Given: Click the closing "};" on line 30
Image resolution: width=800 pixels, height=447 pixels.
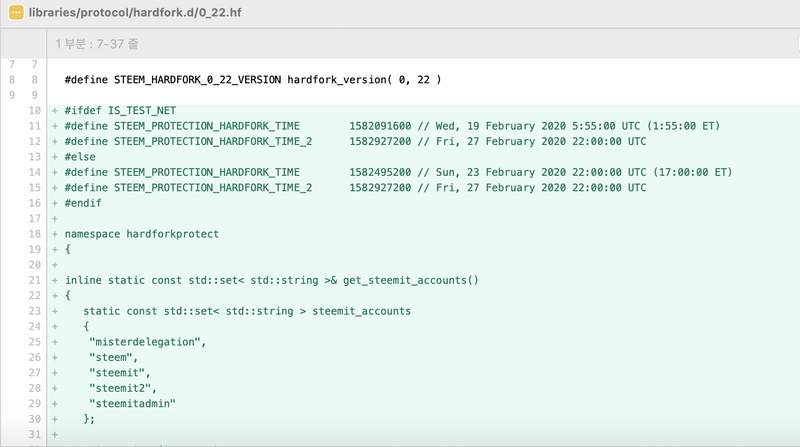Looking at the screenshot, I should (x=89, y=419).
